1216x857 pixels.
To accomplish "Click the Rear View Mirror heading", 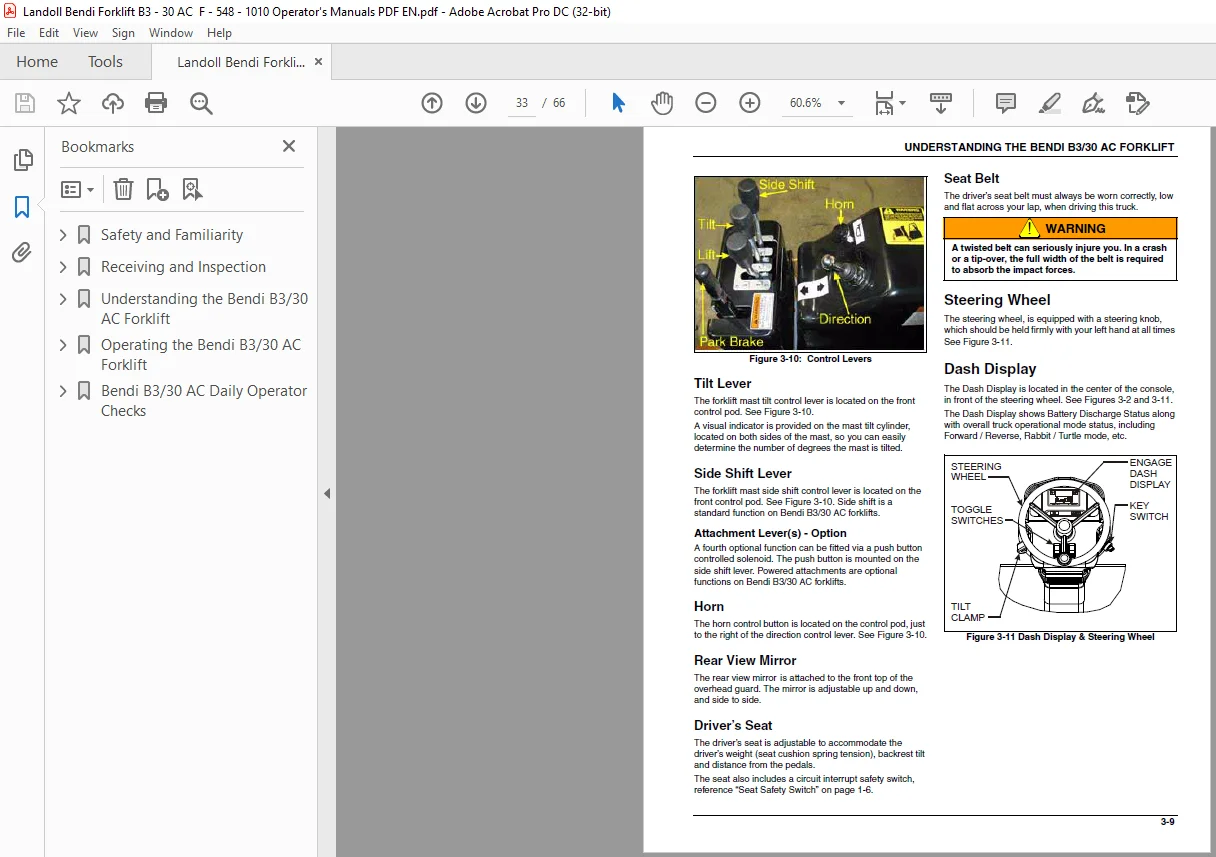I will [x=745, y=660].
